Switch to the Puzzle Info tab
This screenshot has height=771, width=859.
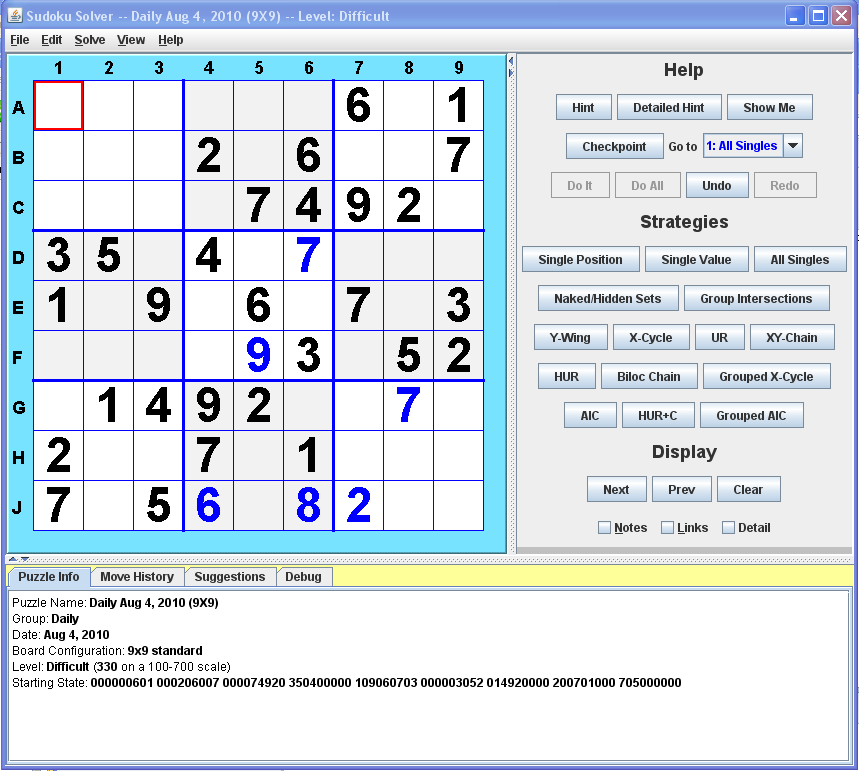pyautogui.click(x=49, y=576)
